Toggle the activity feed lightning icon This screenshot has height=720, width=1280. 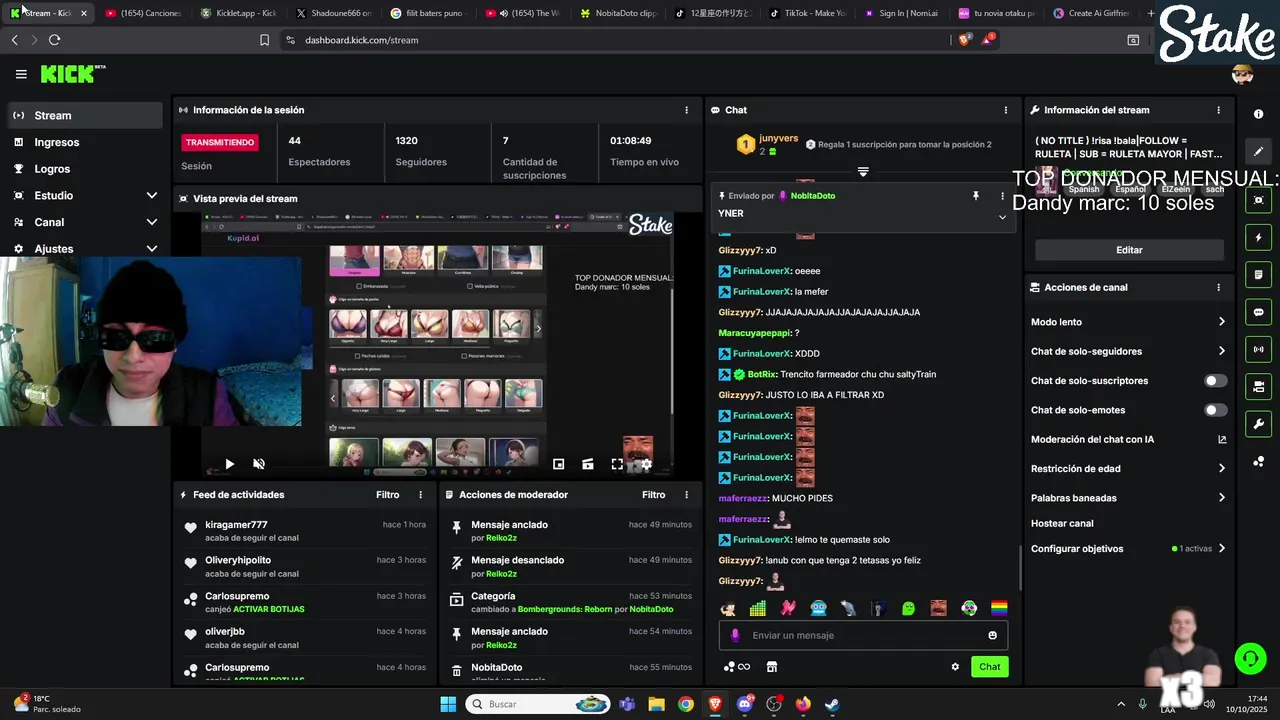[x=1259, y=238]
